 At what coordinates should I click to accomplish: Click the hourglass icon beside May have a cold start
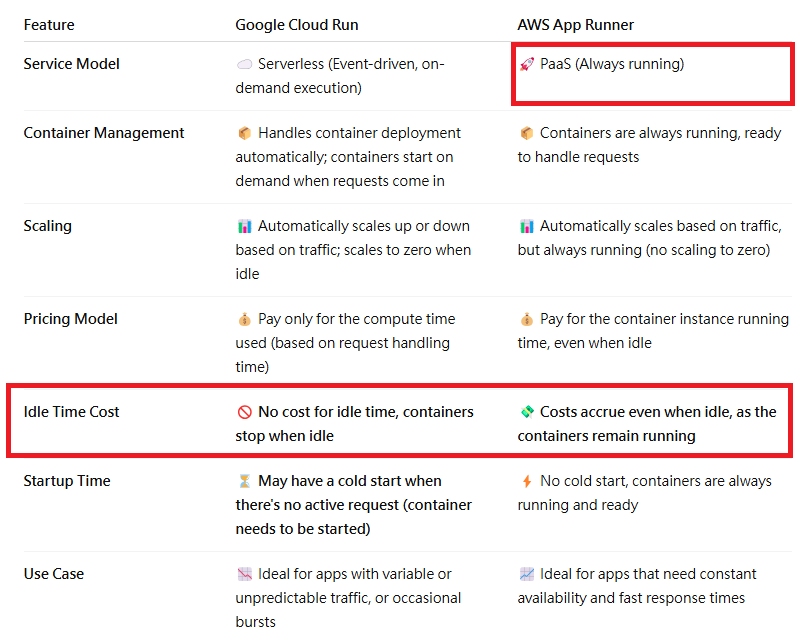tap(244, 481)
